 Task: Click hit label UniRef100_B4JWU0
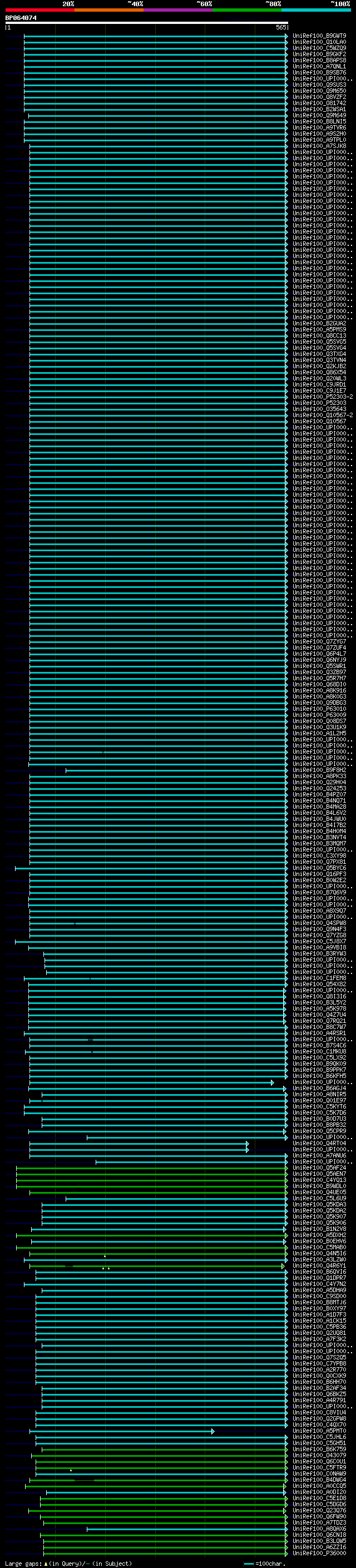(319, 819)
